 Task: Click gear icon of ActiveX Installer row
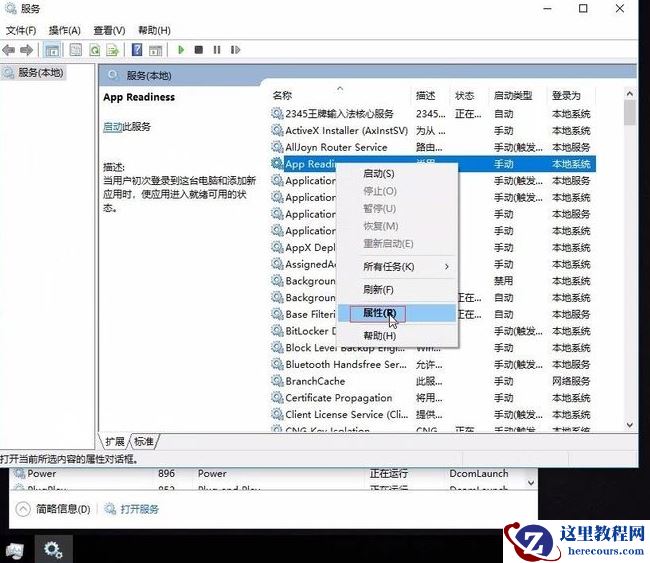(277, 130)
